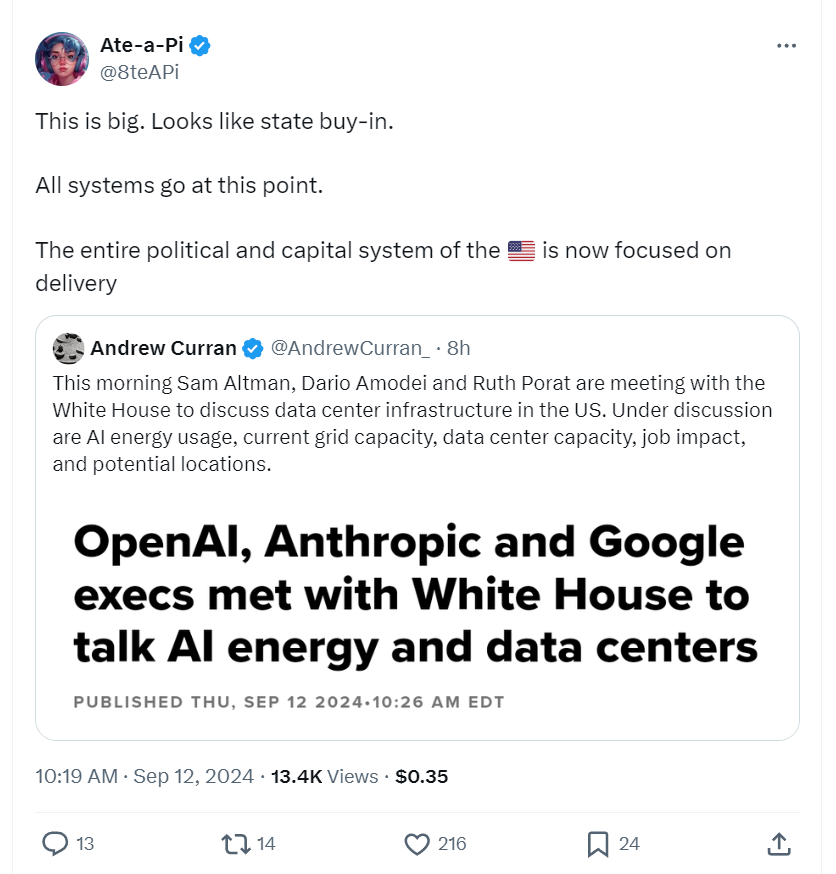Click the reply speech bubble icon
Image resolution: width=836 pixels, height=874 pixels.
(x=55, y=844)
